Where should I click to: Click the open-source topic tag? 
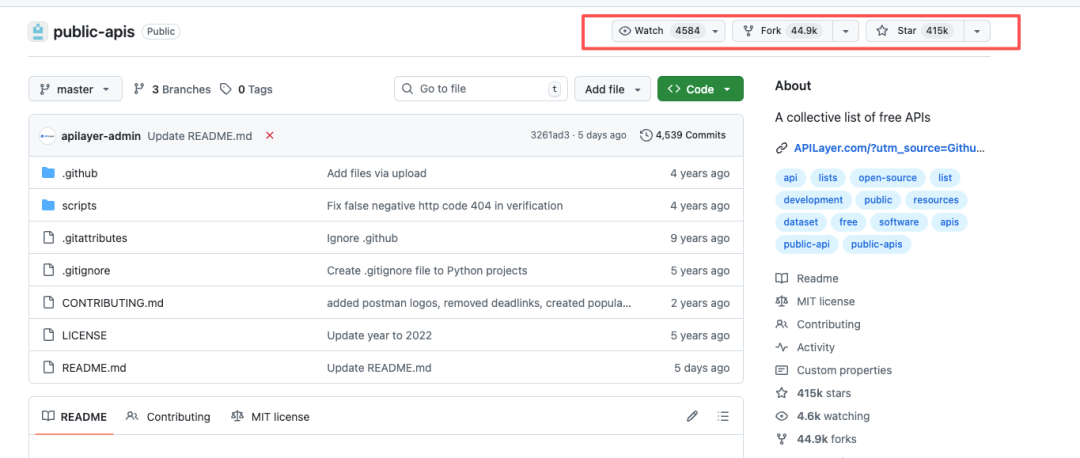pyautogui.click(x=887, y=178)
